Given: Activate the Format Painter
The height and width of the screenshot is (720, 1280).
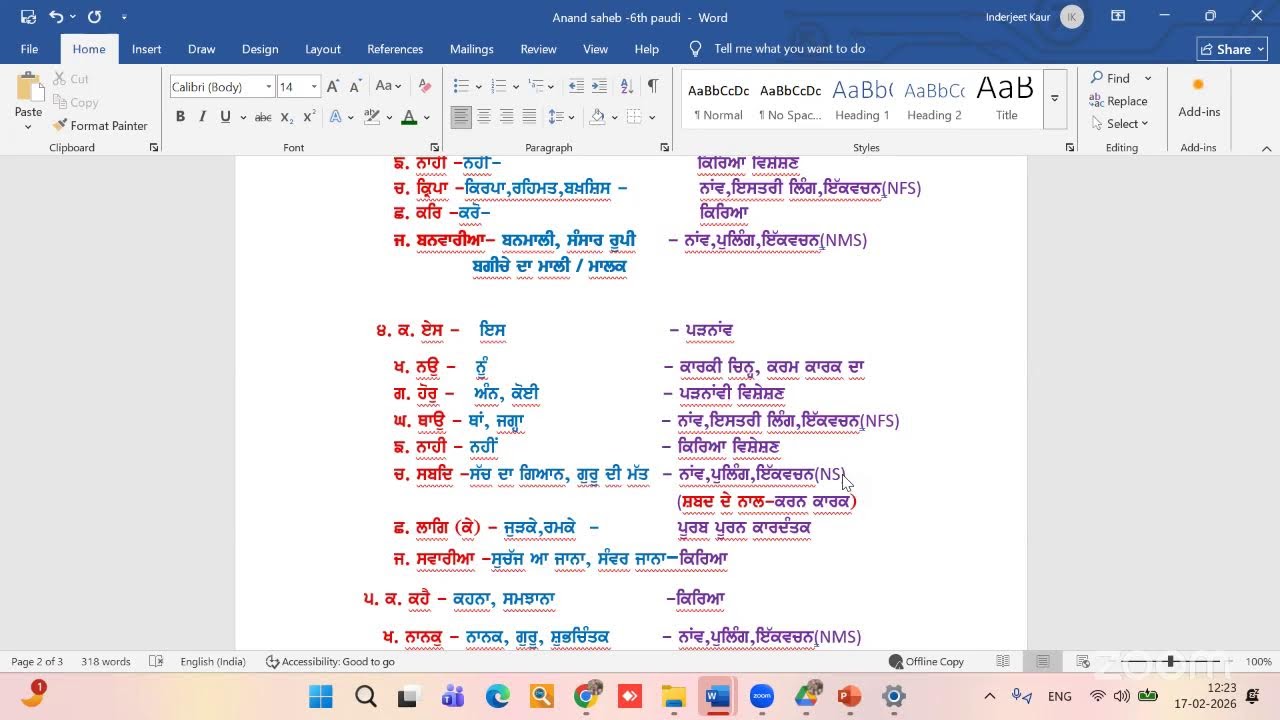Looking at the screenshot, I should coord(100,126).
